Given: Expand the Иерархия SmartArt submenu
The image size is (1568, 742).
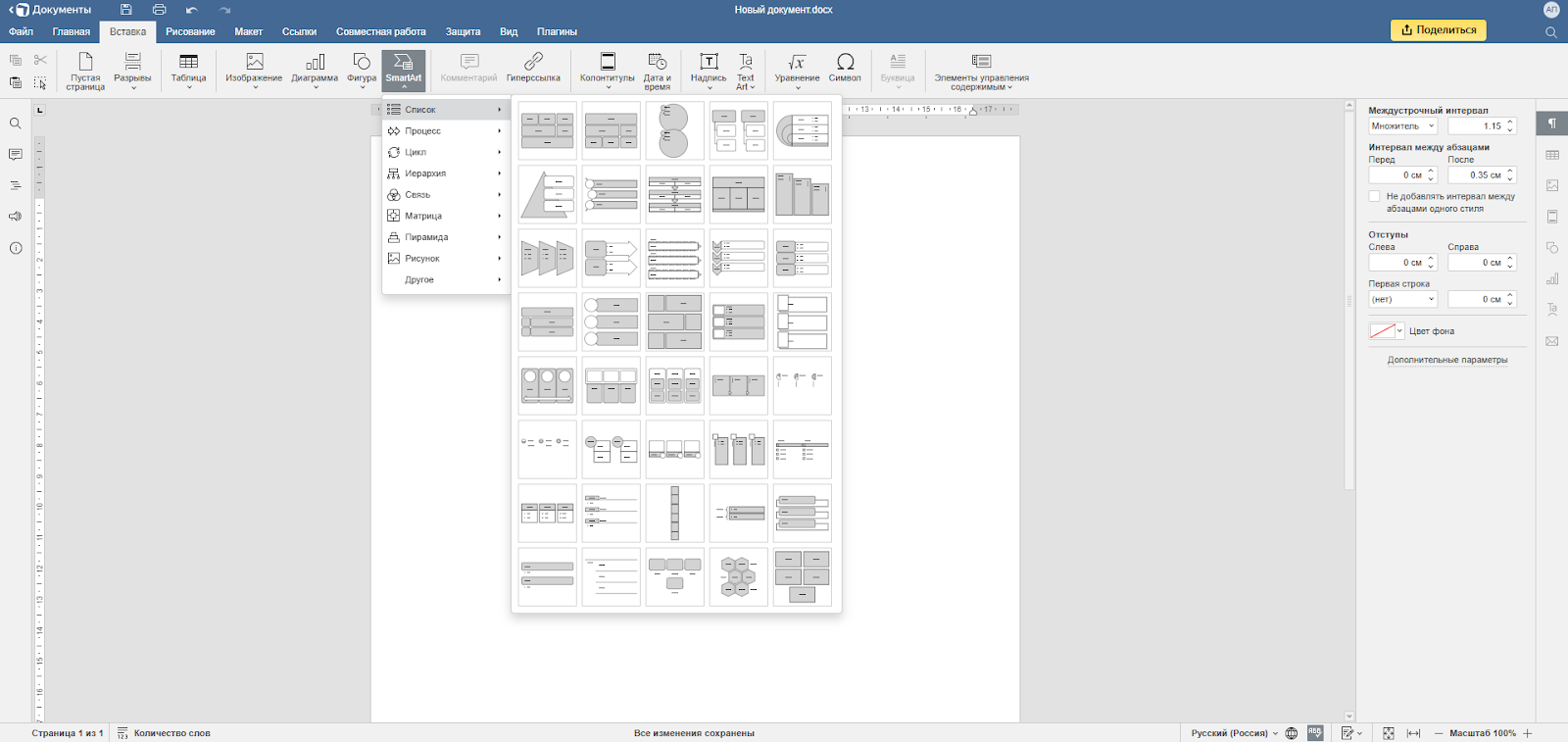Looking at the screenshot, I should click(x=445, y=173).
